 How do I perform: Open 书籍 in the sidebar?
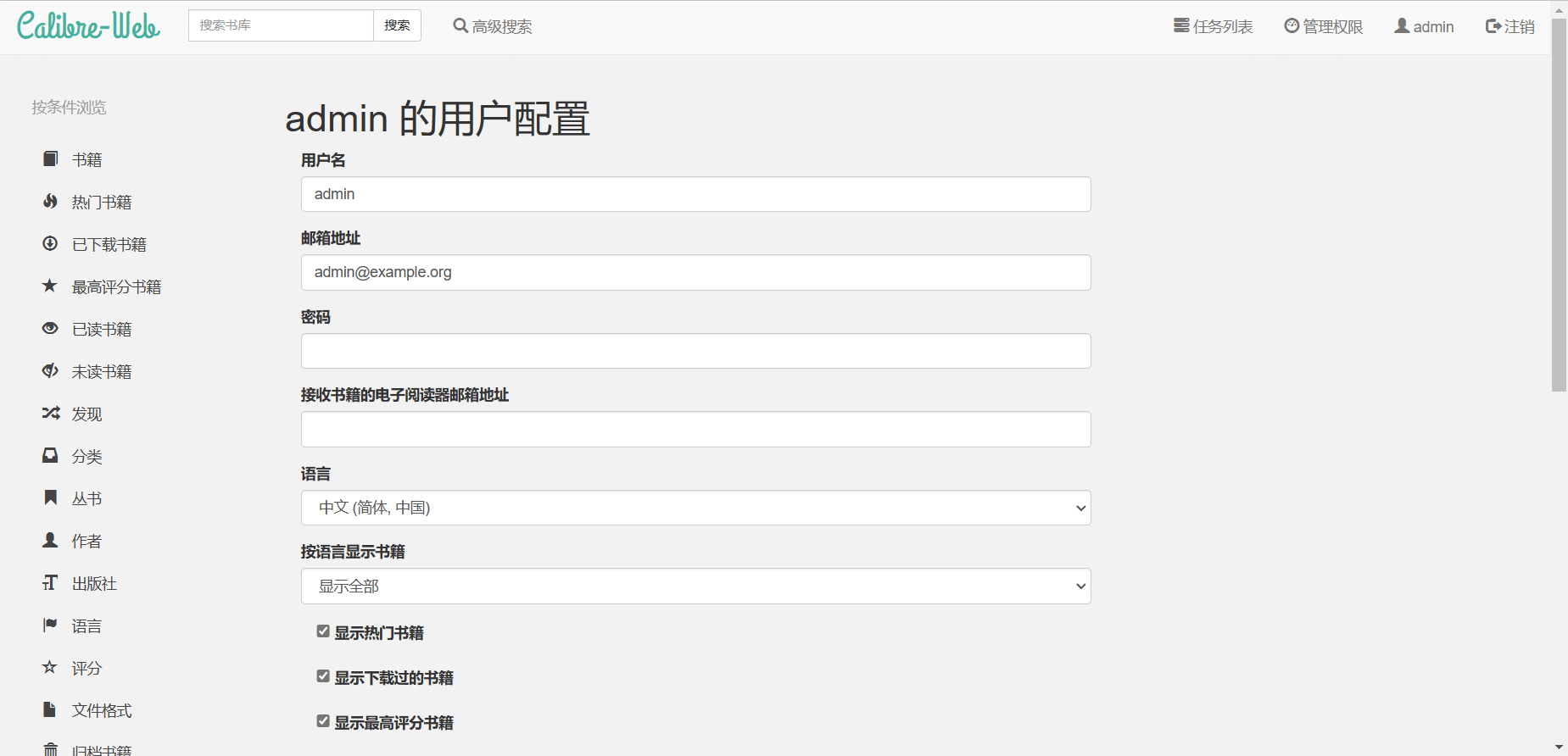point(86,159)
